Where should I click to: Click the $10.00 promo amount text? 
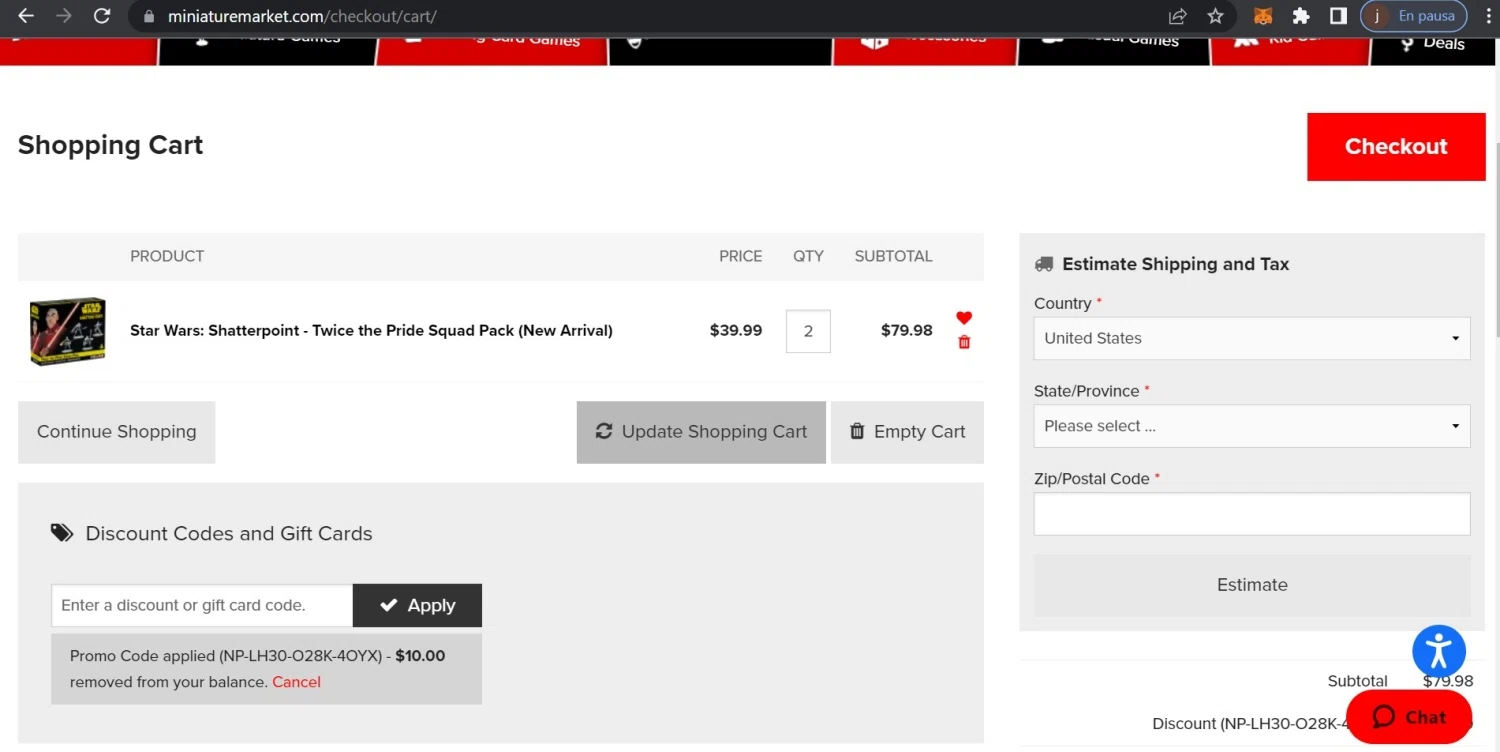420,656
